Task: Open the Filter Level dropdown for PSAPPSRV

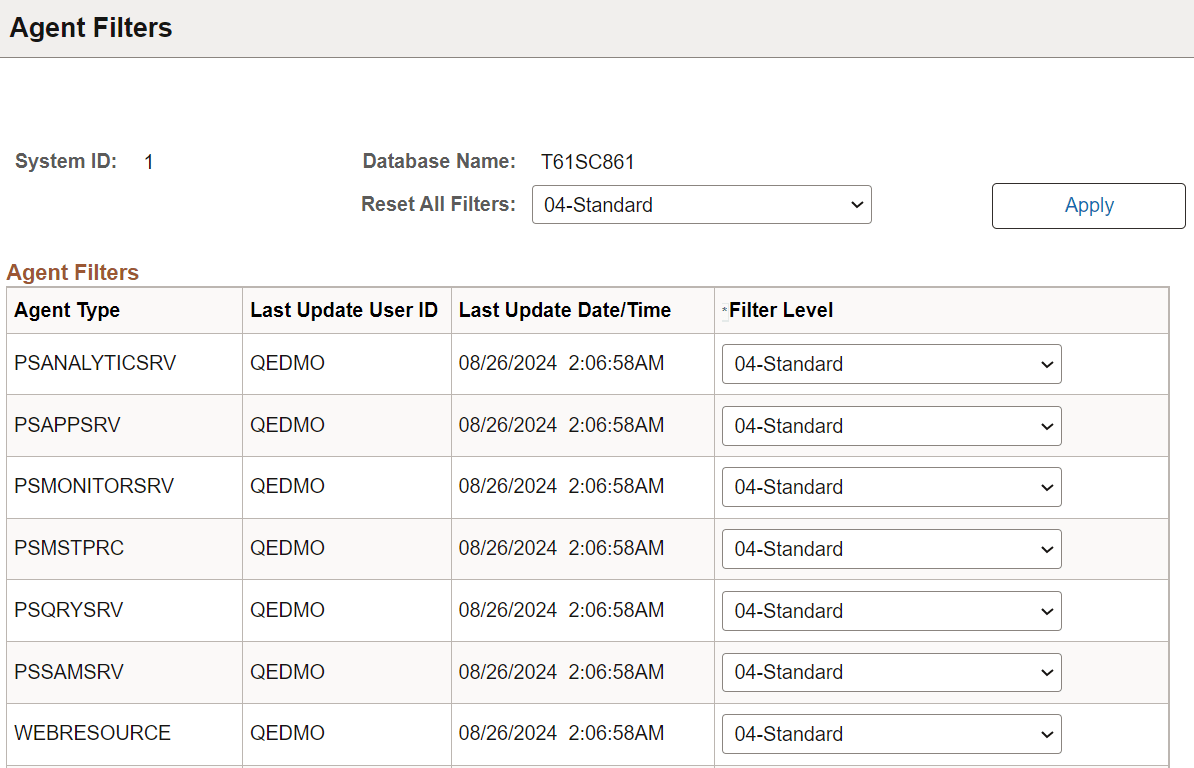Action: (890, 425)
